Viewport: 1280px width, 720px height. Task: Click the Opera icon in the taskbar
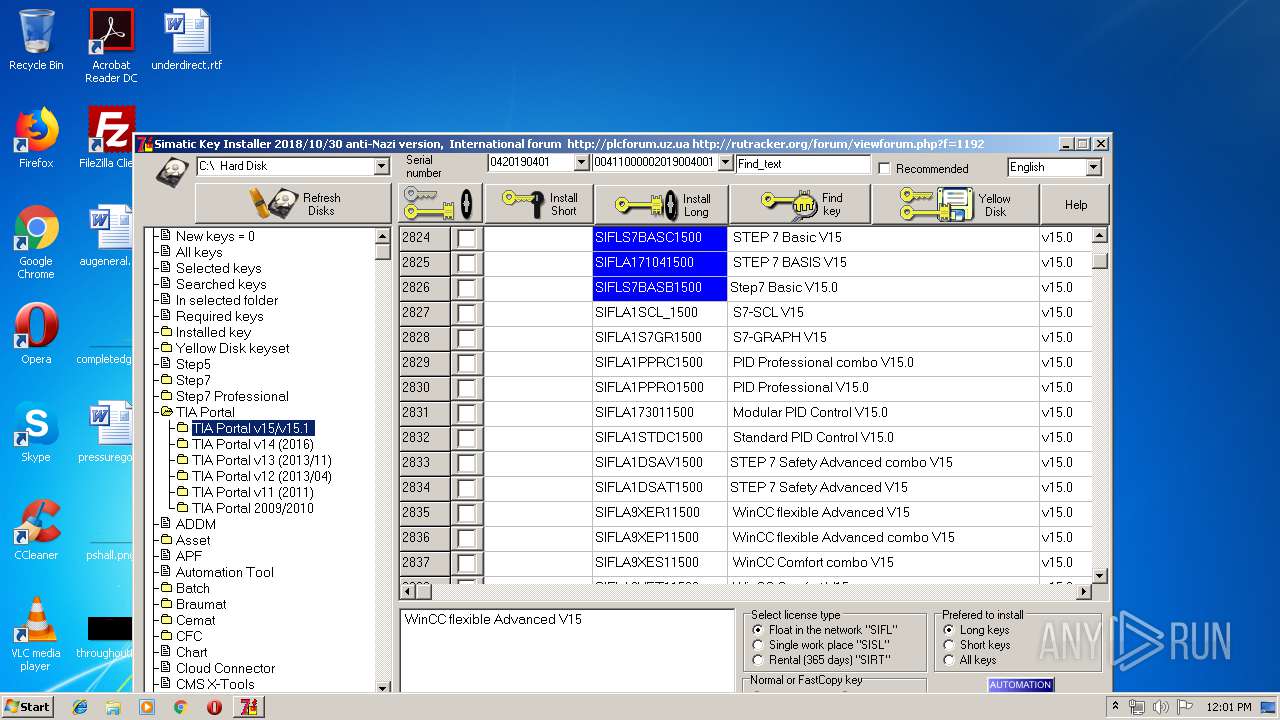[x=214, y=707]
